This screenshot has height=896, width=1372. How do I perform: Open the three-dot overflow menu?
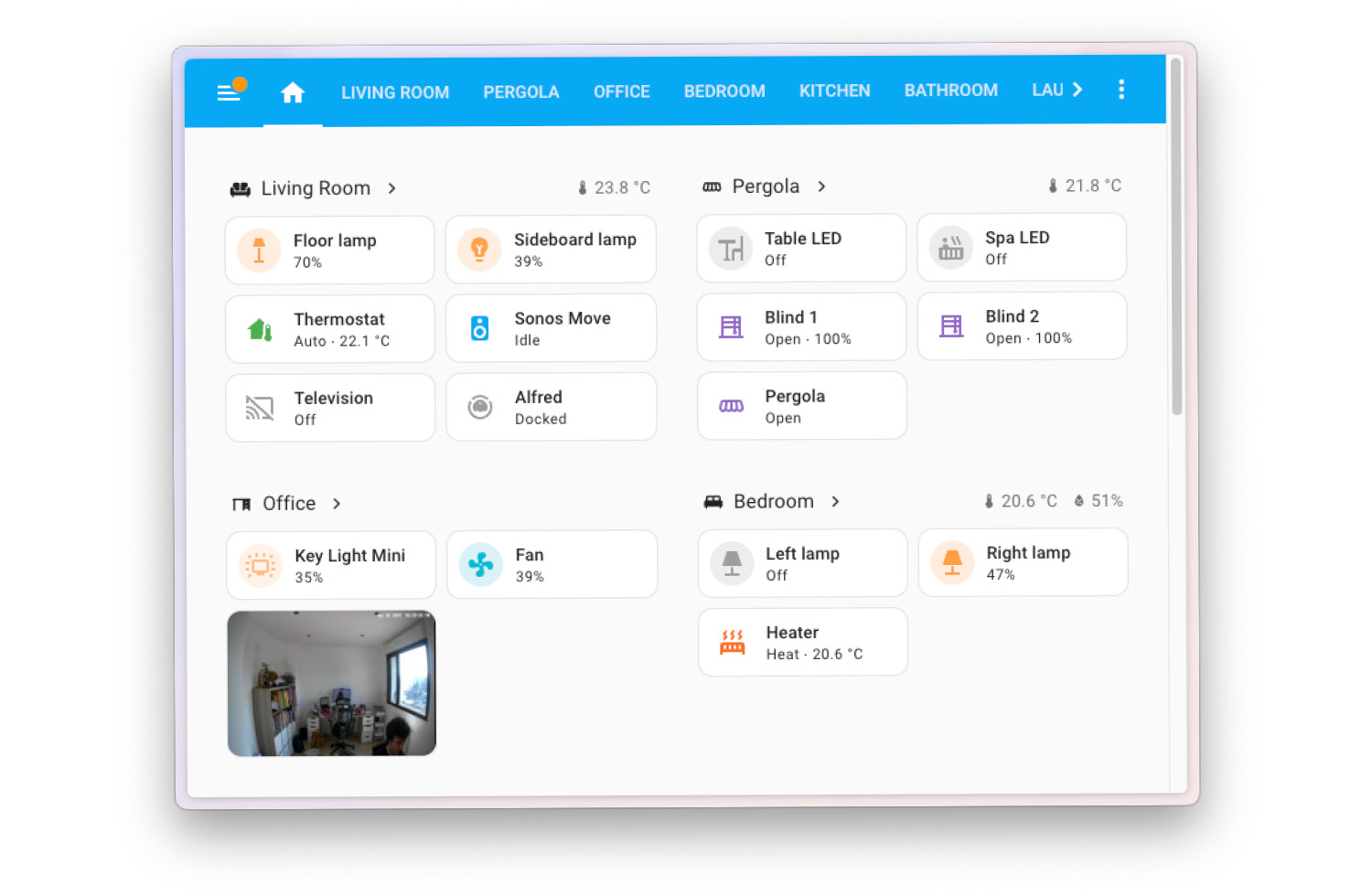(x=1121, y=89)
